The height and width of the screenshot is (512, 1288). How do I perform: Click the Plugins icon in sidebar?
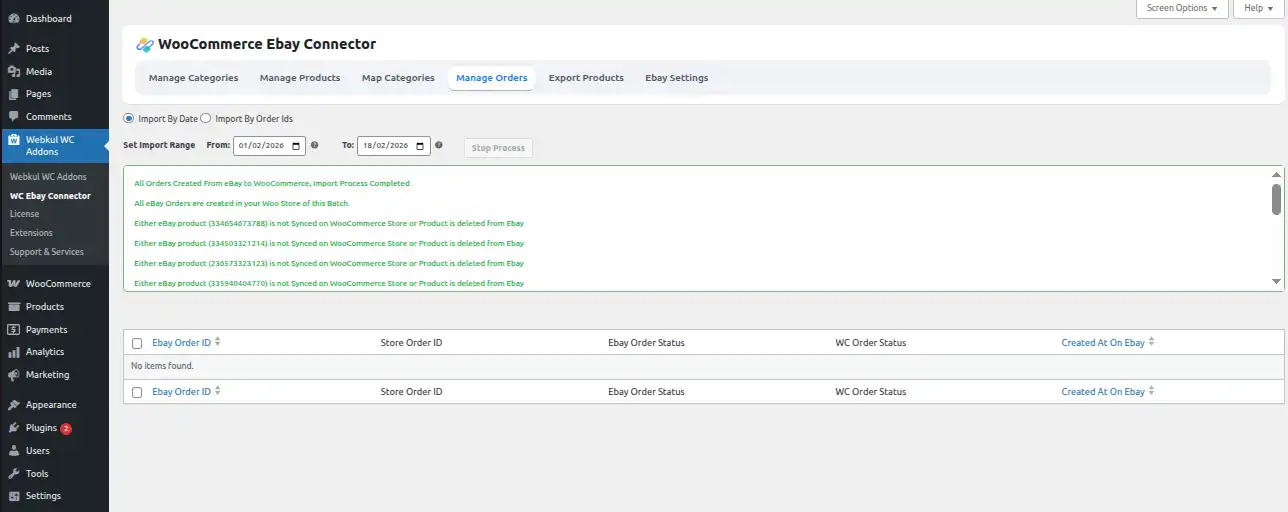coord(14,428)
